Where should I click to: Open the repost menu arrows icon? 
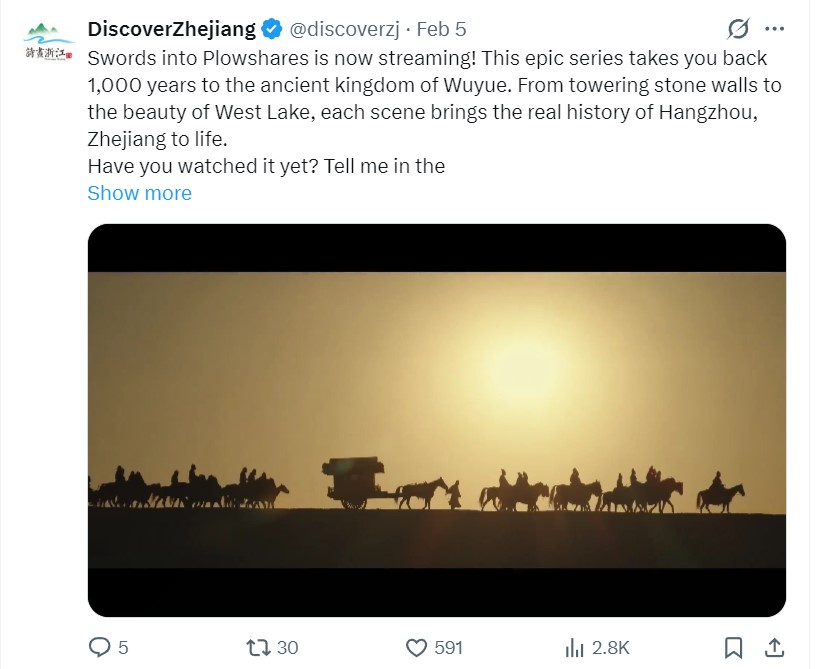(x=257, y=647)
